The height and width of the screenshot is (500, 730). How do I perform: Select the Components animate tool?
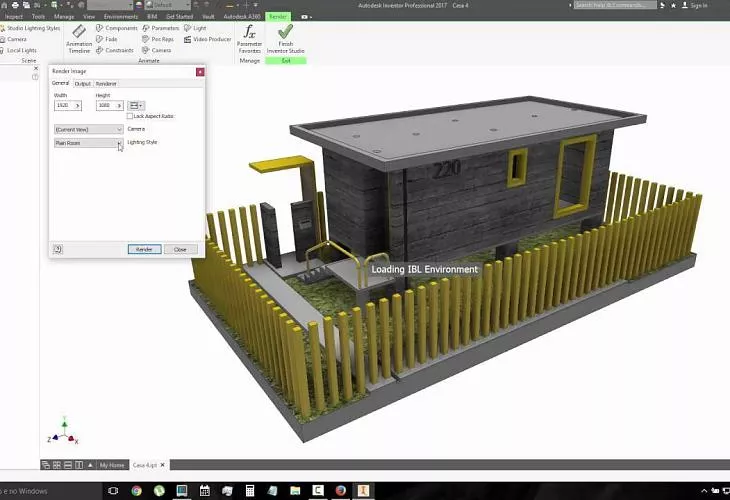pyautogui.click(x=121, y=28)
